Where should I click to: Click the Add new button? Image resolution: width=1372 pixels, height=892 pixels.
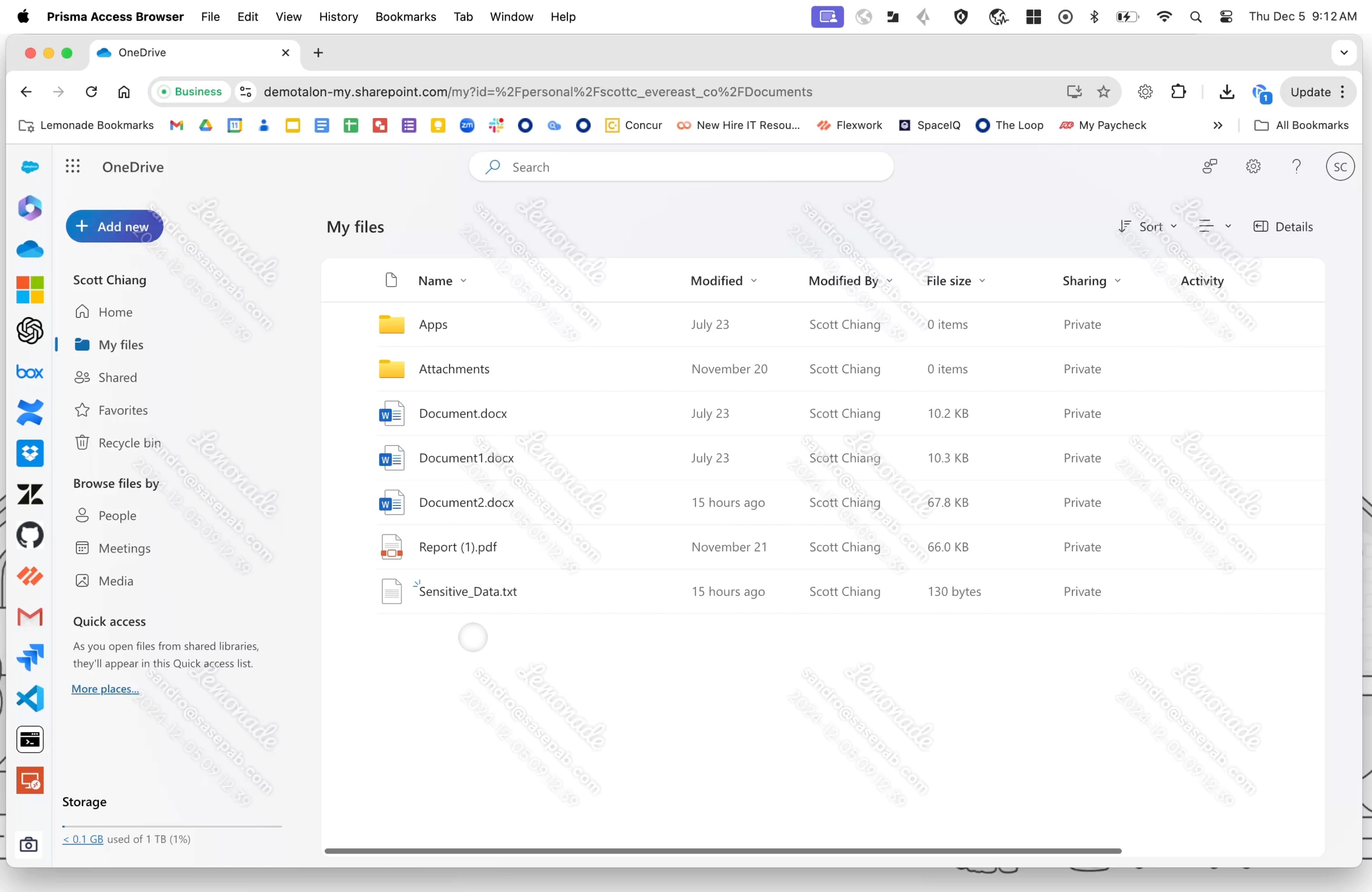pyautogui.click(x=114, y=227)
